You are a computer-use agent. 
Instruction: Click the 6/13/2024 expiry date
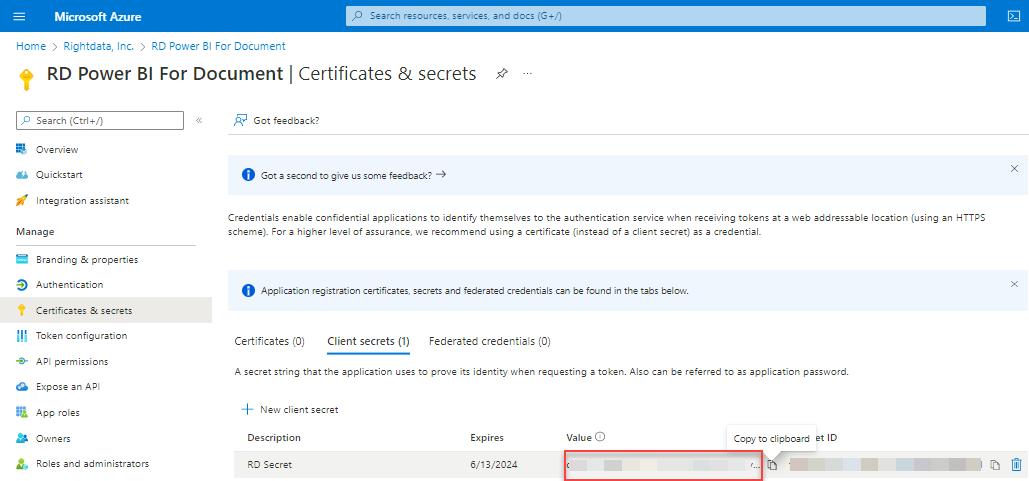click(494, 465)
